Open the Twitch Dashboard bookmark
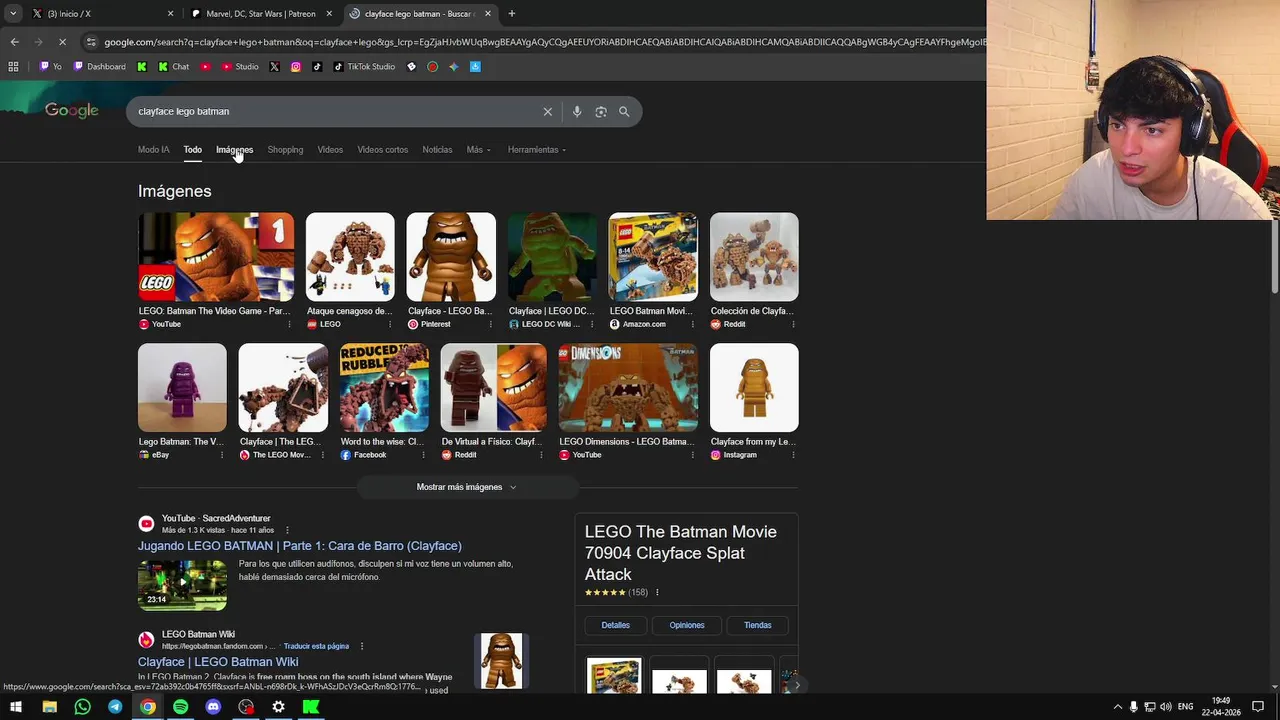The image size is (1280, 720). pyautogui.click(x=100, y=67)
